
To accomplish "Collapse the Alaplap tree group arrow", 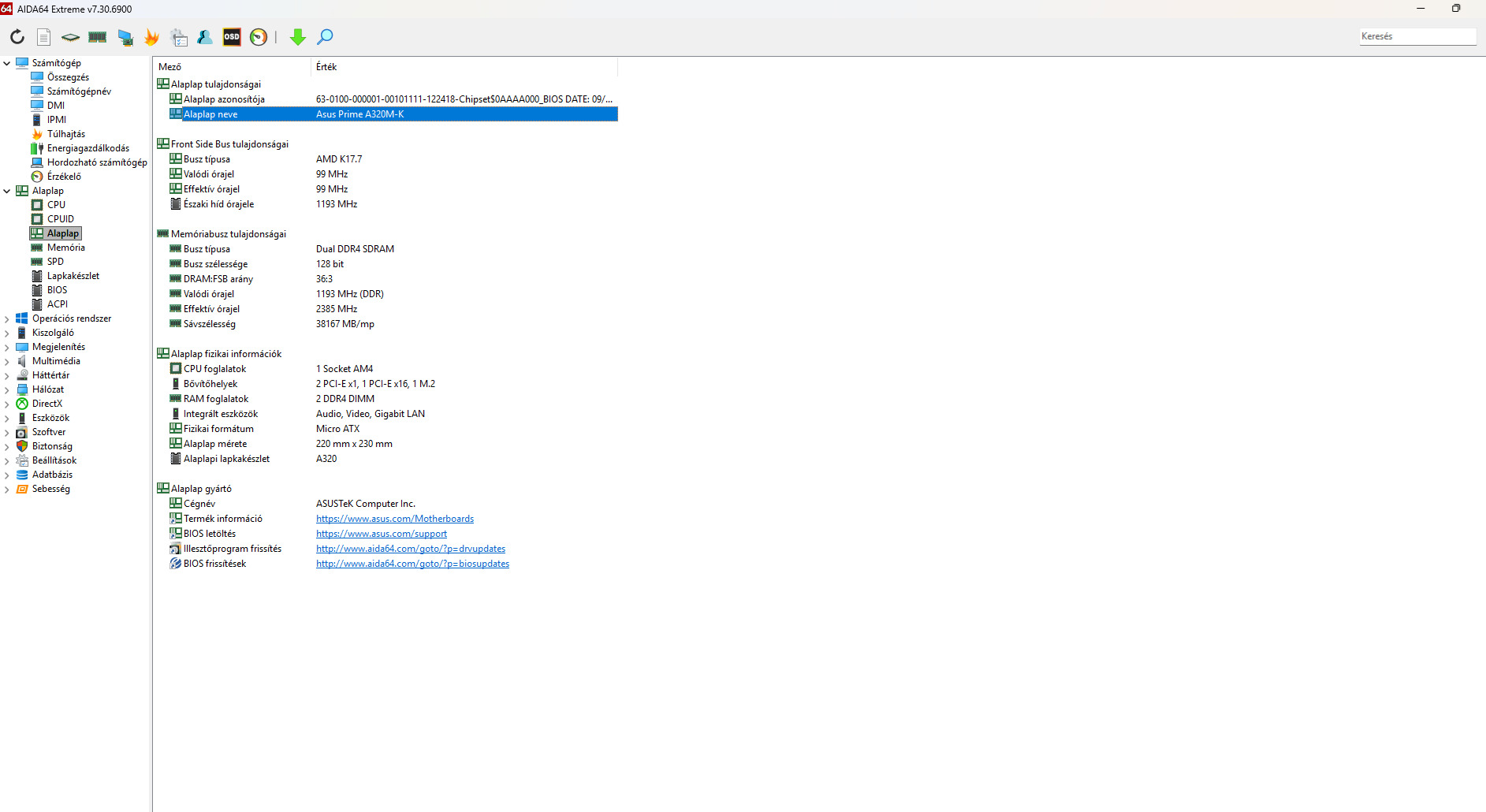I will (7, 191).
